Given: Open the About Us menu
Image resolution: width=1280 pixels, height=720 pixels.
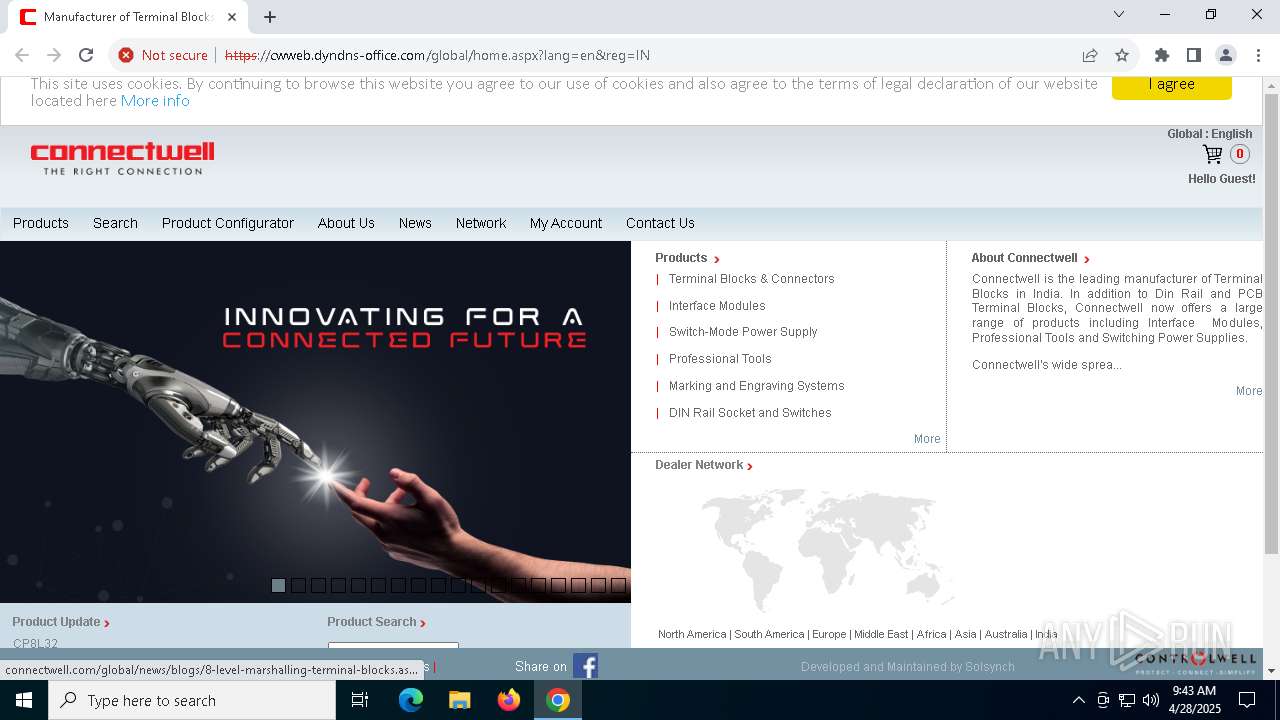Looking at the screenshot, I should [346, 223].
